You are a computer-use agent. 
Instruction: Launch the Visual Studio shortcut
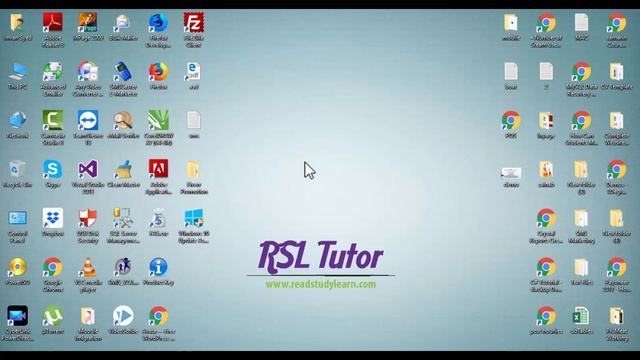(x=88, y=169)
